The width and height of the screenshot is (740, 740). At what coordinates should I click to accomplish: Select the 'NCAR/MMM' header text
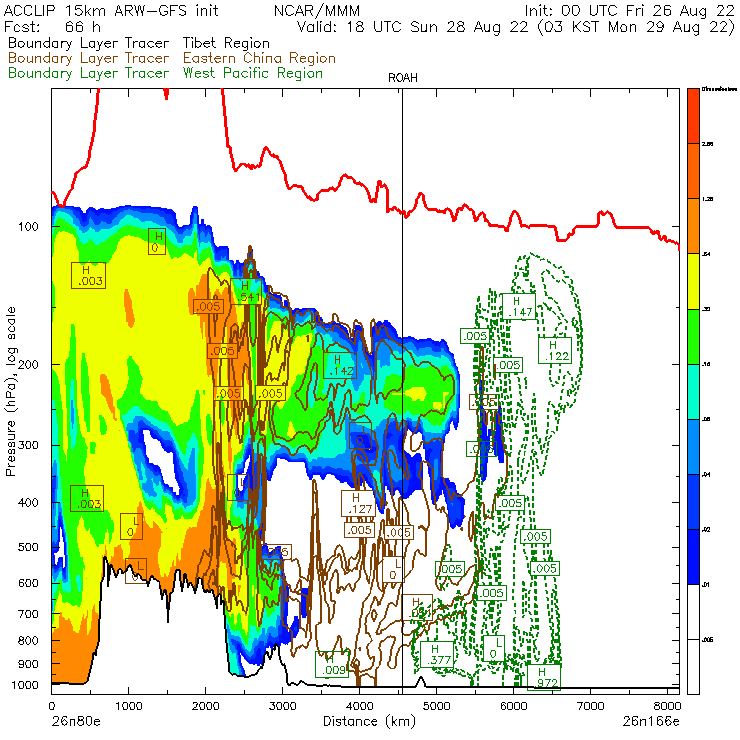pos(317,10)
